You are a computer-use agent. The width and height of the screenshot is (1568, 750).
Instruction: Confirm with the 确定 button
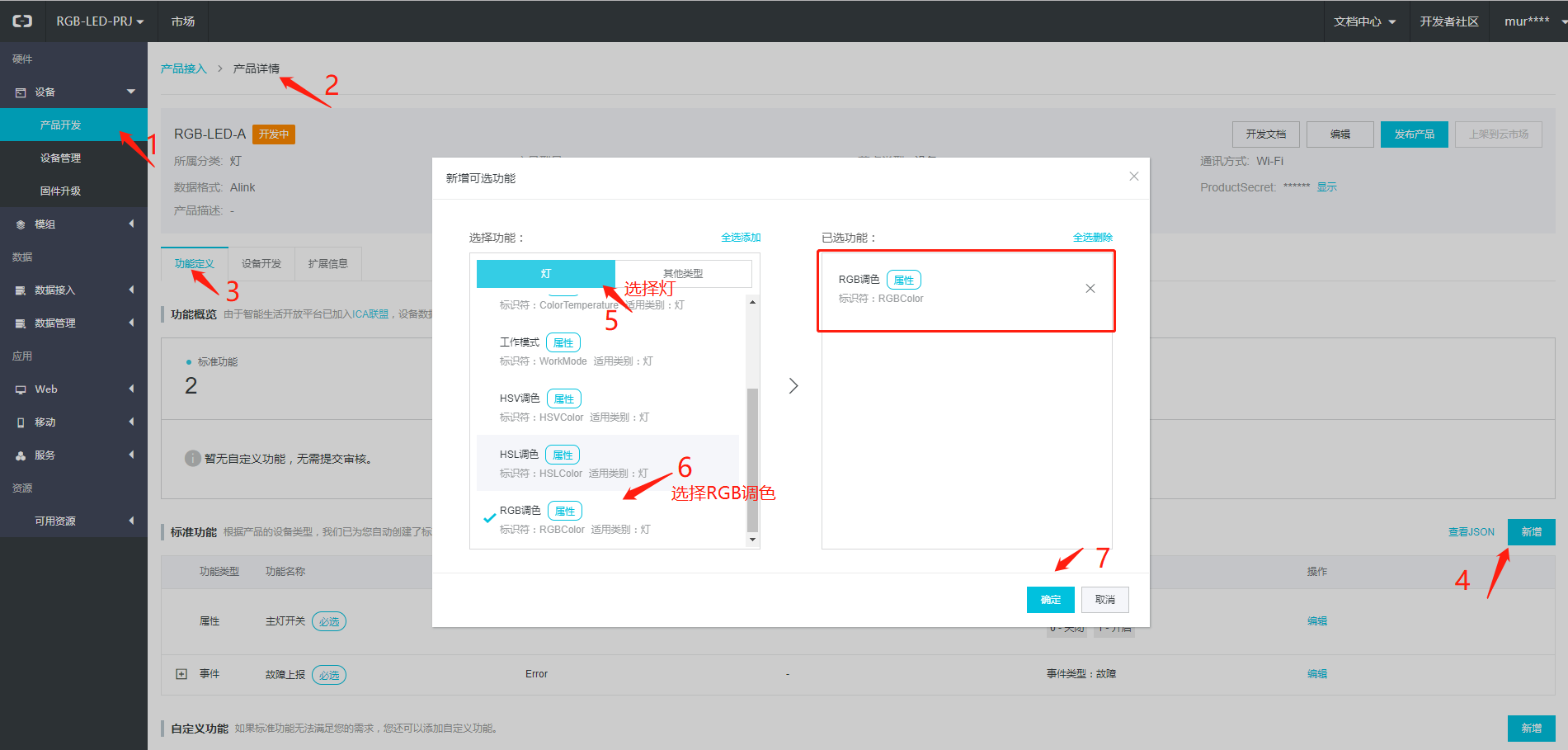[x=1050, y=600]
